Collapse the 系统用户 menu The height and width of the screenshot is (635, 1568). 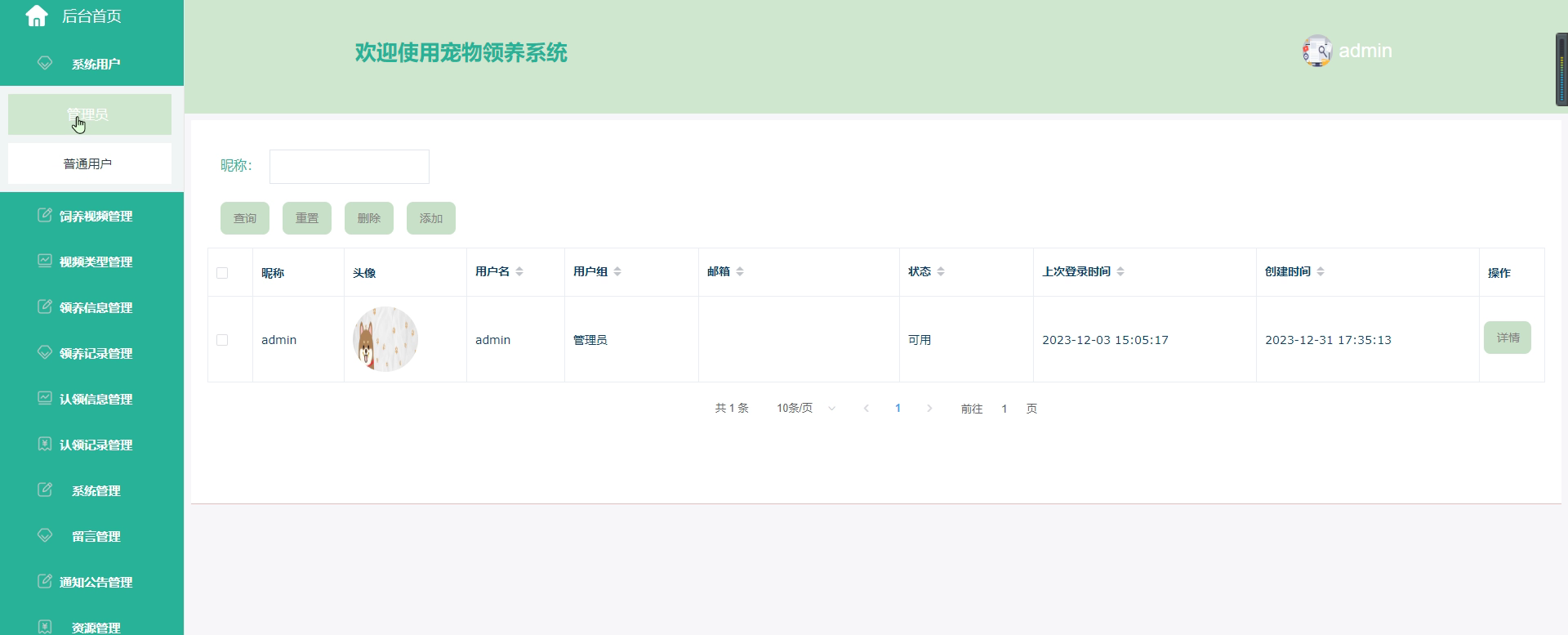click(91, 64)
